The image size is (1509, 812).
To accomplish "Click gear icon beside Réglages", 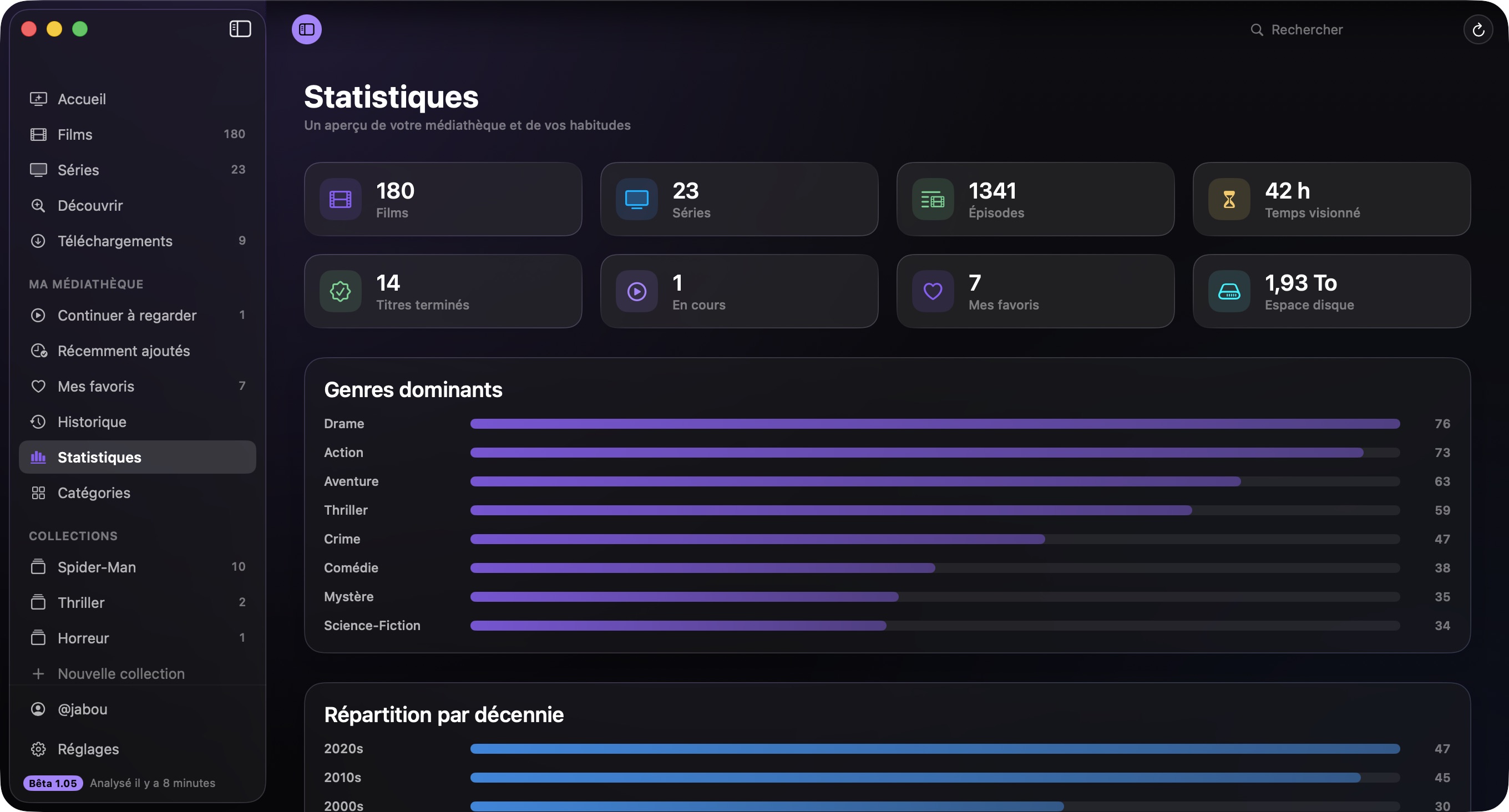I will click(38, 749).
